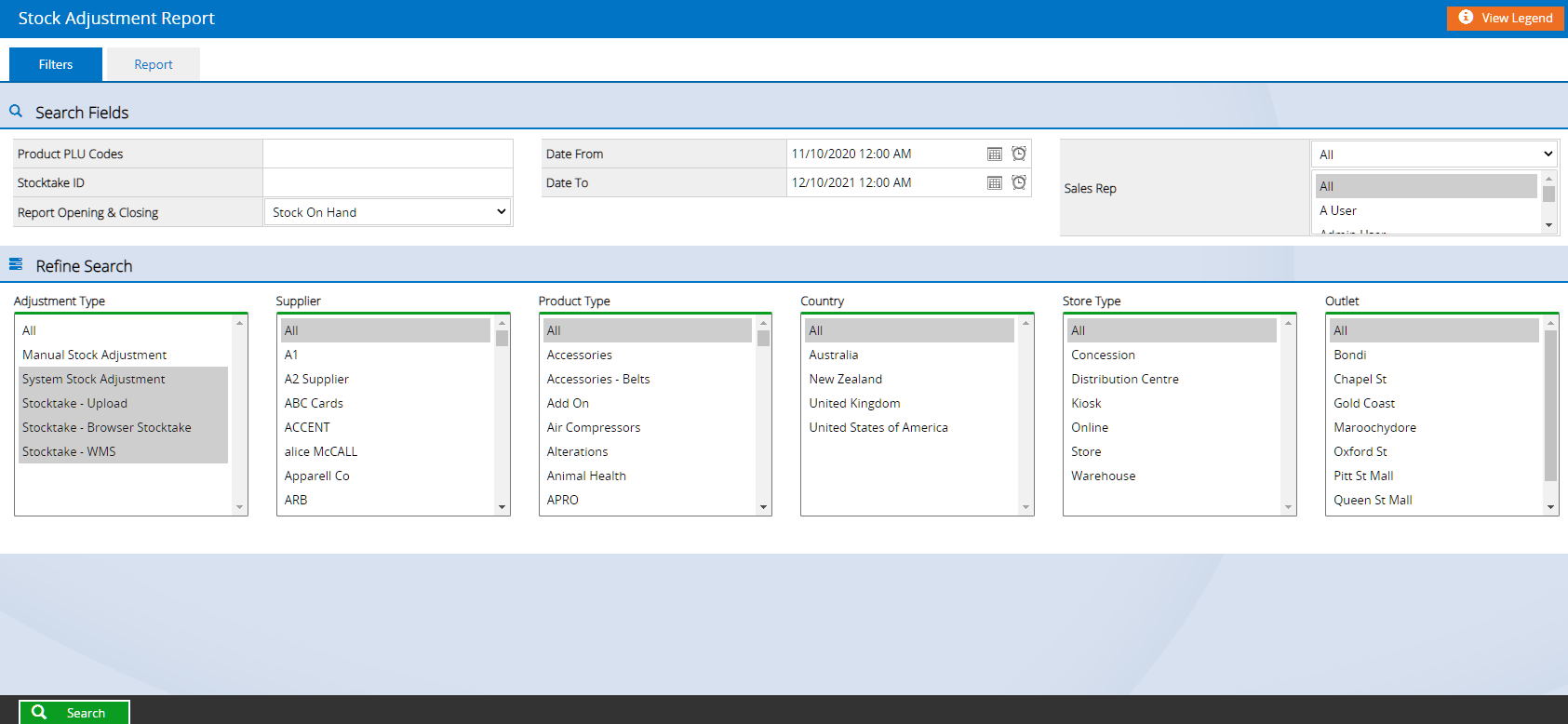
Task: Click down arrow of Supplier list scrollbar
Action: pos(503,507)
